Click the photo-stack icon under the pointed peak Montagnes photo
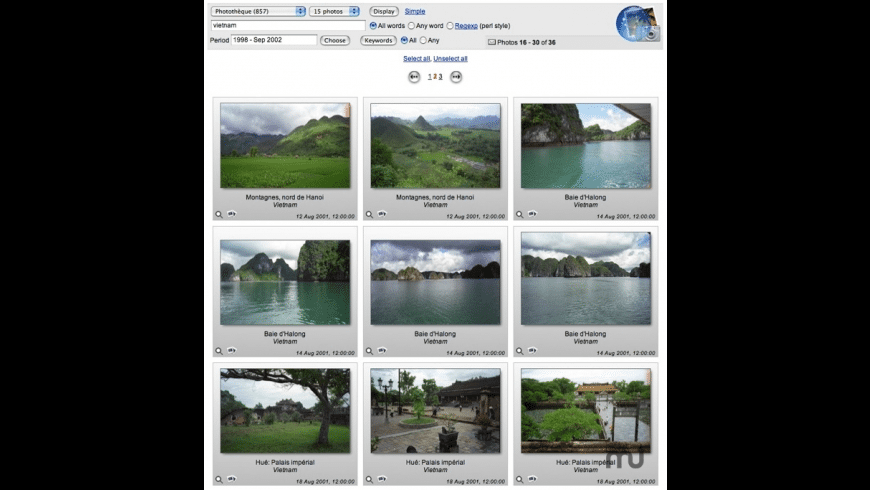This screenshot has width=870, height=490. pyautogui.click(x=382, y=214)
